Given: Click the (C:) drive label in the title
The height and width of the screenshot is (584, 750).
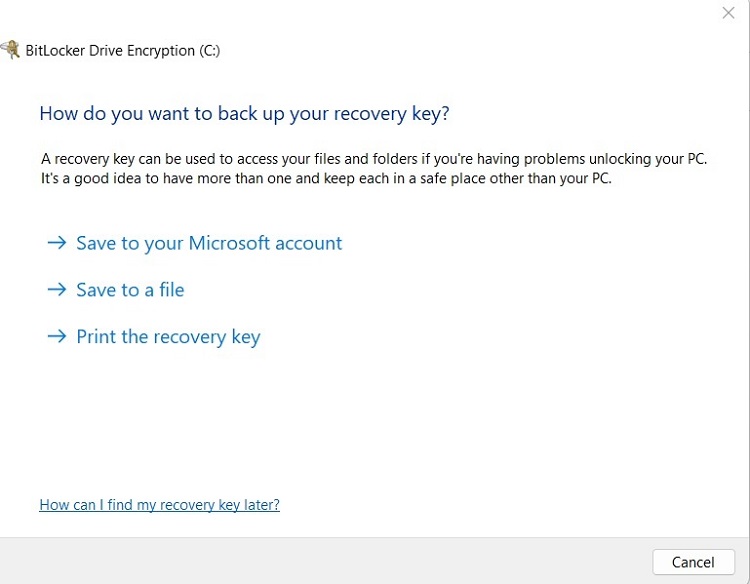Looking at the screenshot, I should coord(208,51).
